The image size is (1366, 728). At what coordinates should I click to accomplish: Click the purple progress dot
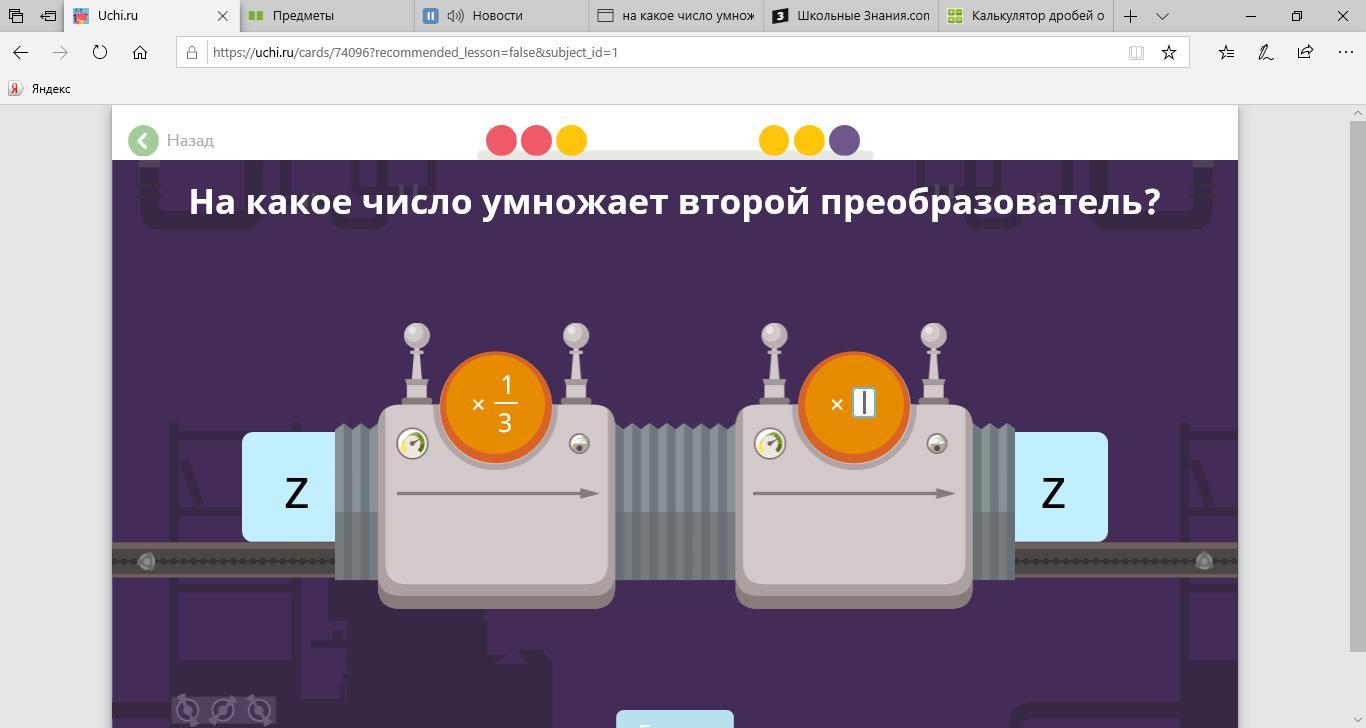click(x=844, y=141)
